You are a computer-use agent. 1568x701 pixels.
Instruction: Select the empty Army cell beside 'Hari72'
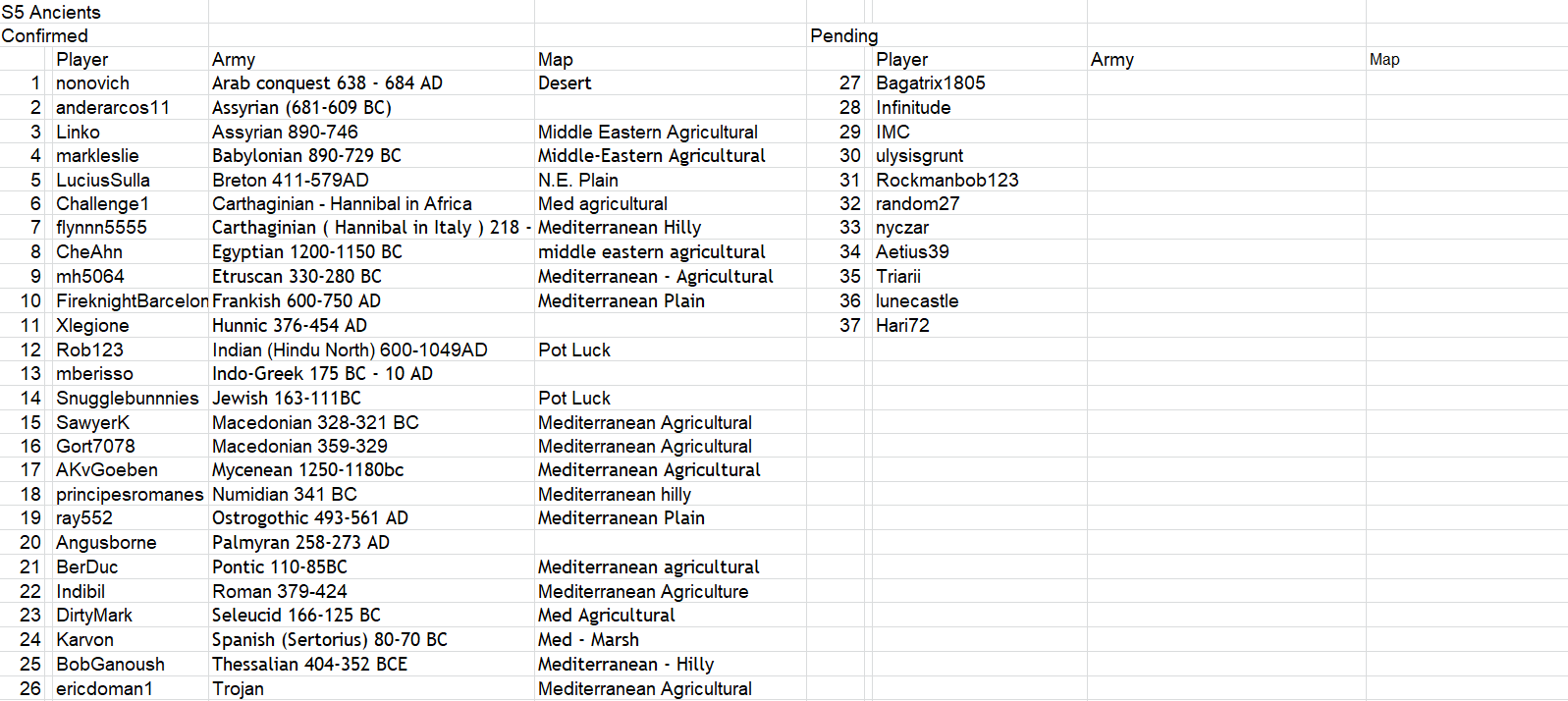[x=1225, y=325]
